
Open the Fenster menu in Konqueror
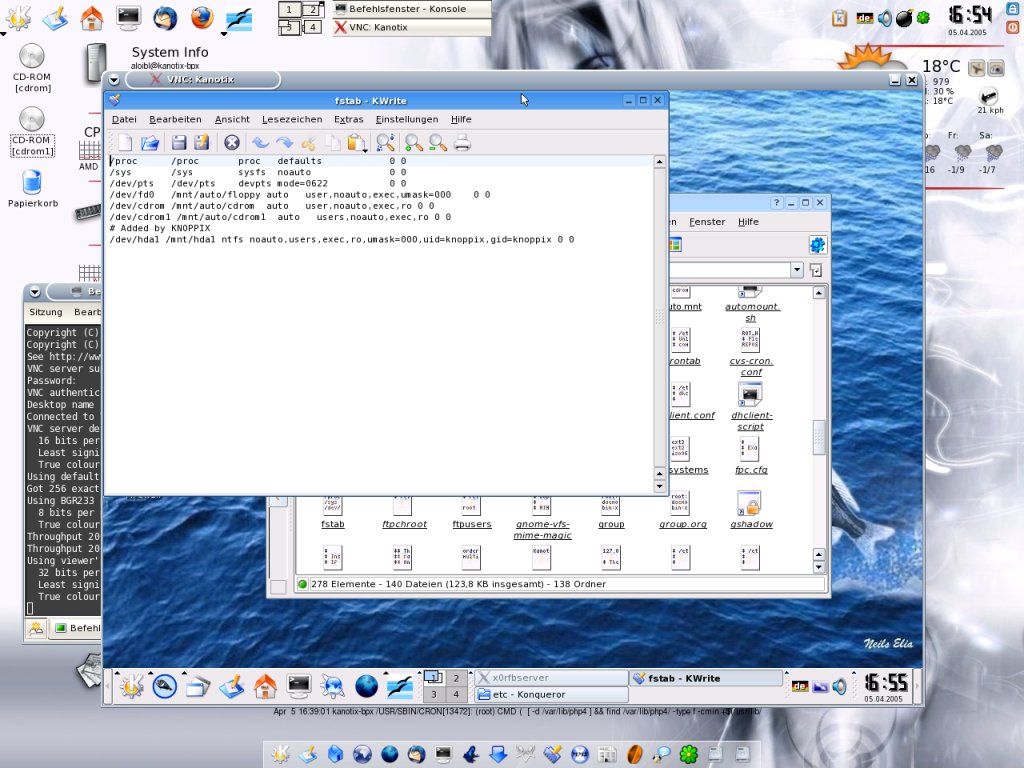pyautogui.click(x=707, y=222)
